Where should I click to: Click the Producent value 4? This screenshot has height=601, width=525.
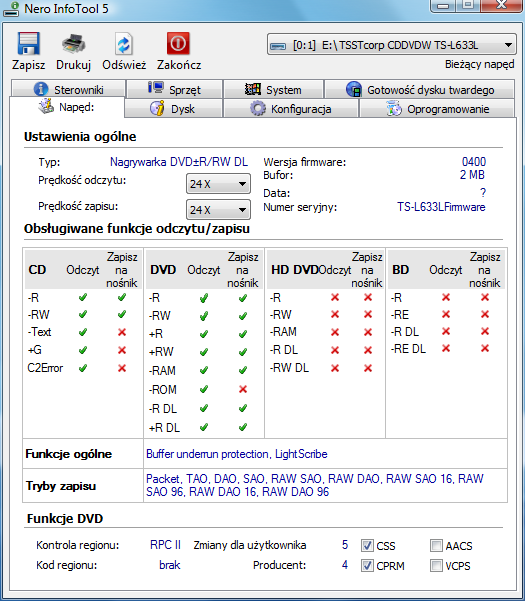tap(345, 565)
